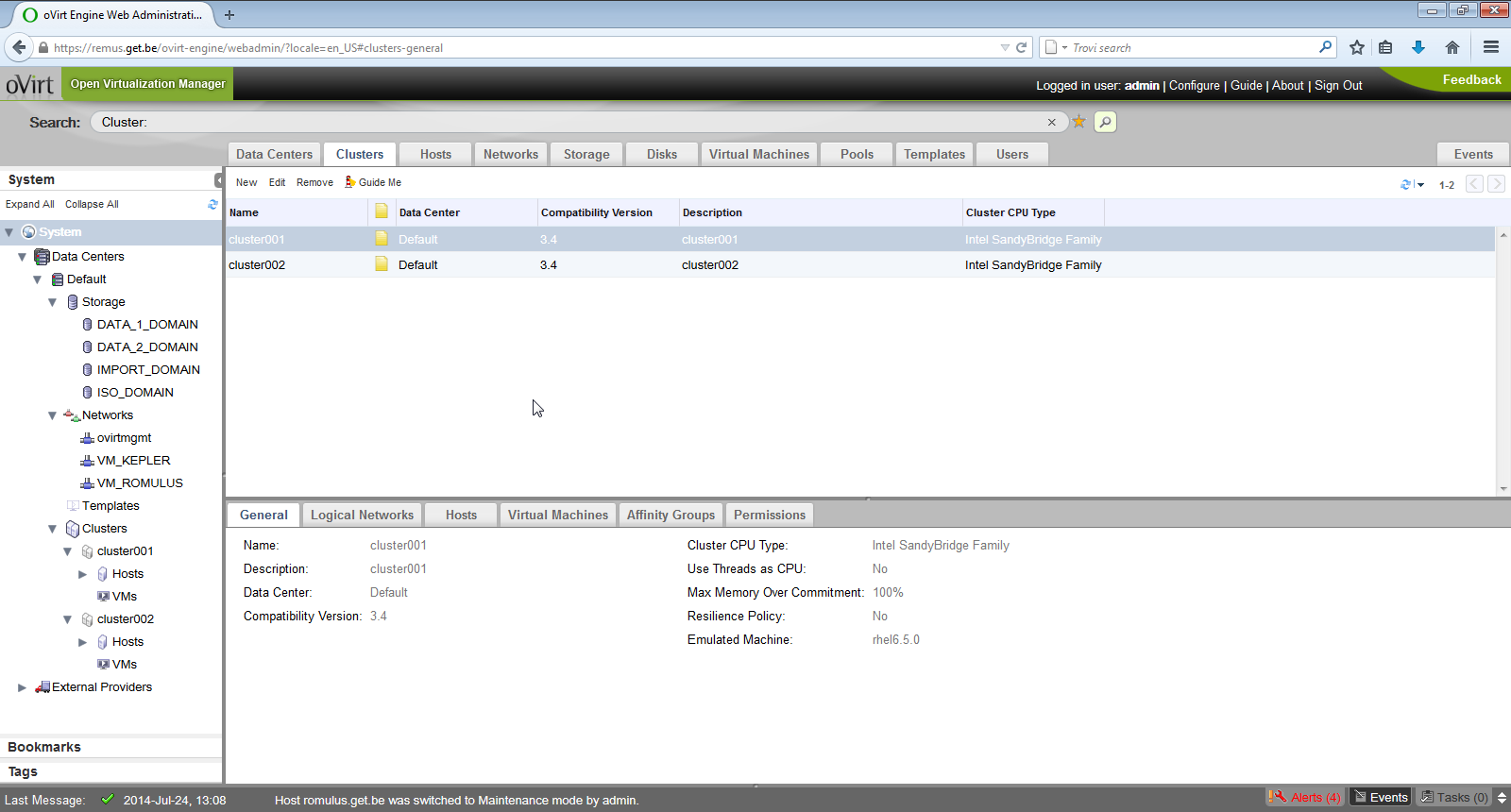Collapse the Storage tree node
Screen dimensions: 1511x812
(x=53, y=302)
